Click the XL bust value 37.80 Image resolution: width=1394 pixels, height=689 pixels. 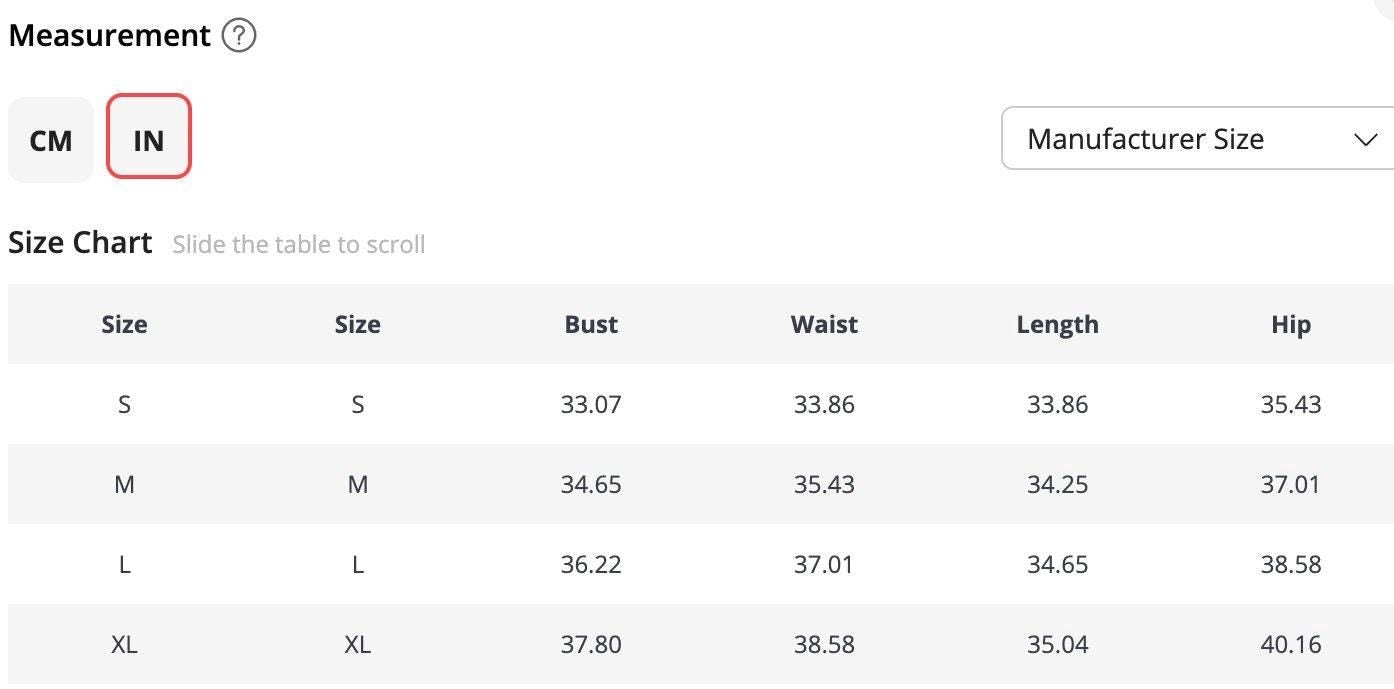(x=591, y=644)
